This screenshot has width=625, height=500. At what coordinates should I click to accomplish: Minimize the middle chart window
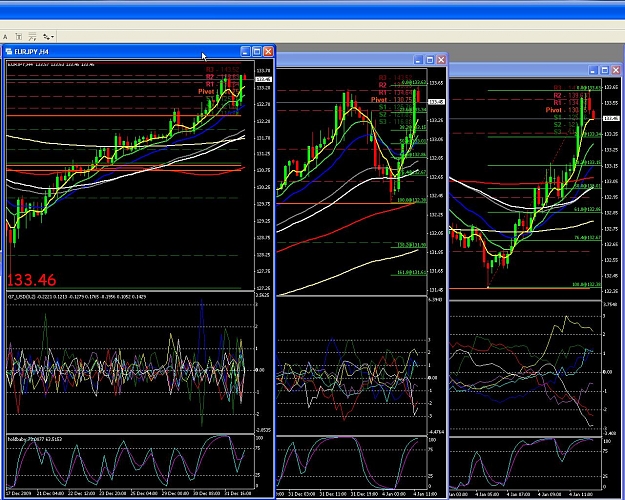pos(418,60)
